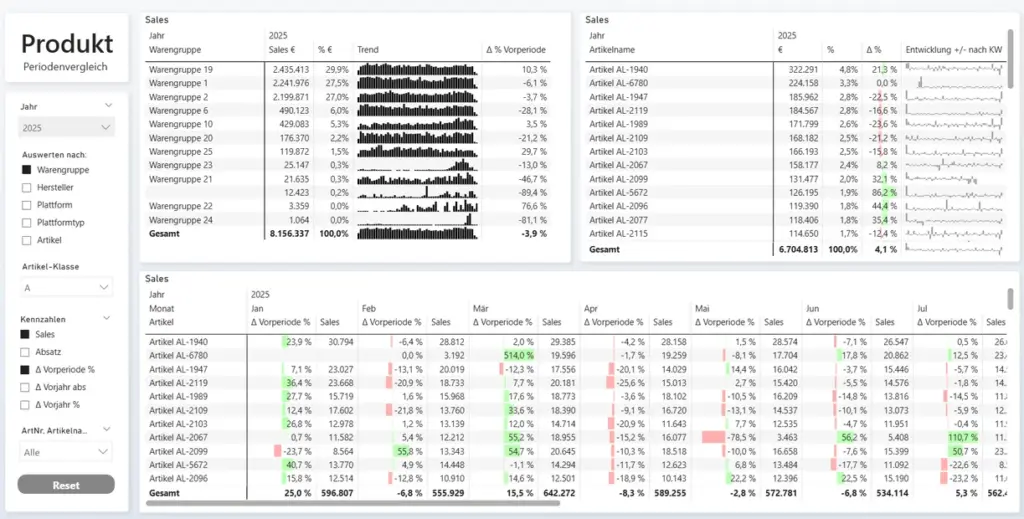Click the Entwicklung +/- nach KW header
Viewport: 1024px width, 519px height.
953,48
